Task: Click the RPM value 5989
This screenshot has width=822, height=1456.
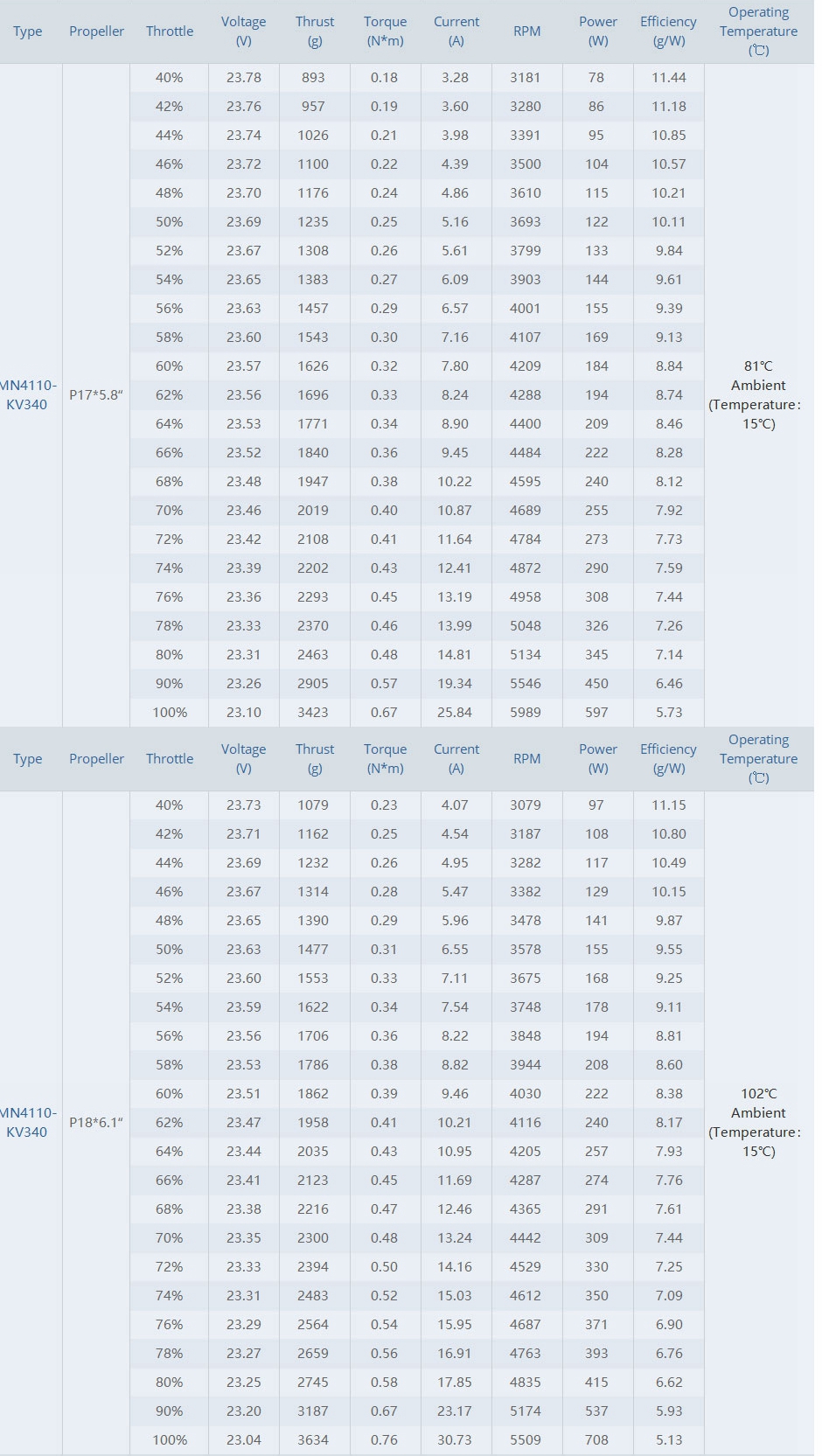Action: (526, 713)
